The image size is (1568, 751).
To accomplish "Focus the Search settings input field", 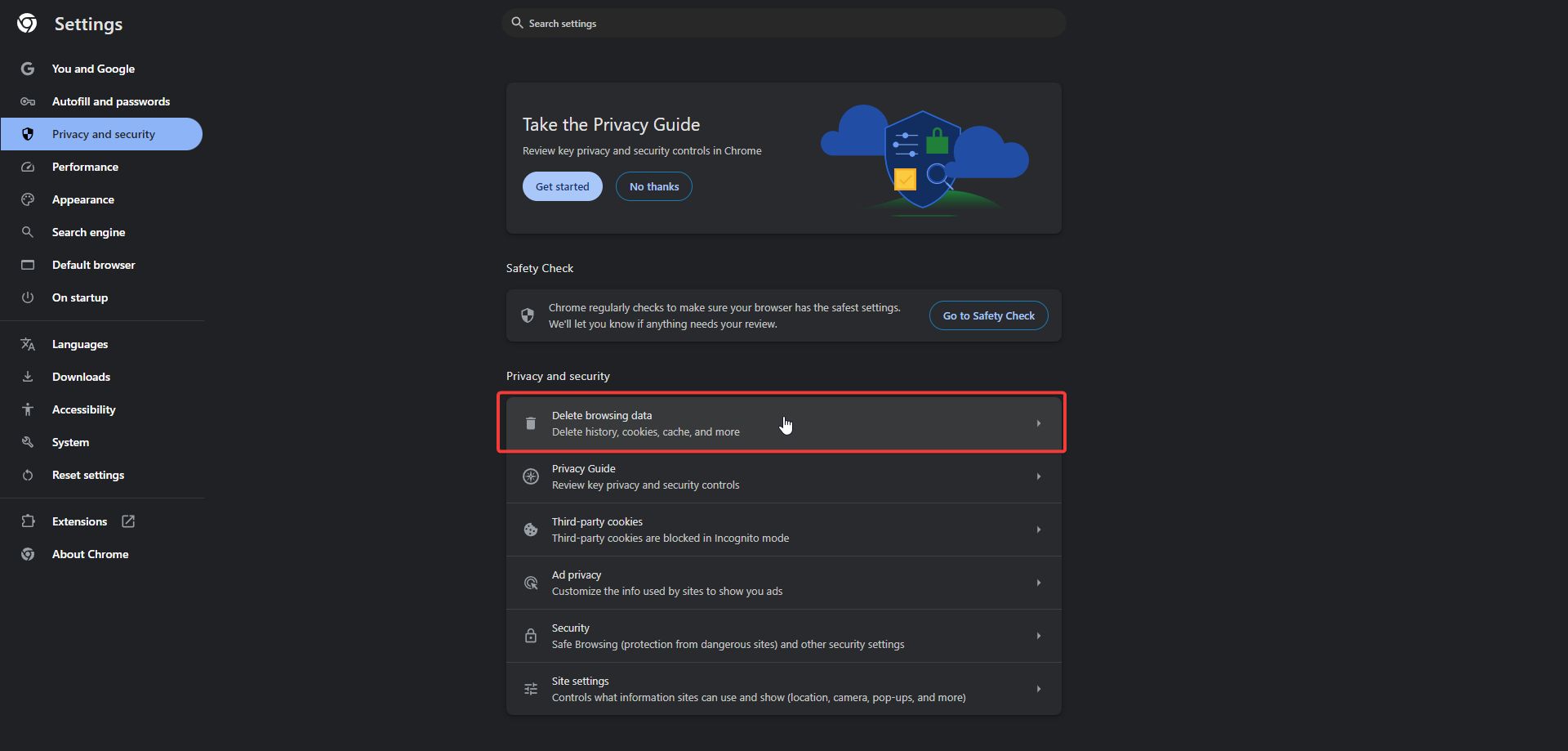I will (x=784, y=23).
